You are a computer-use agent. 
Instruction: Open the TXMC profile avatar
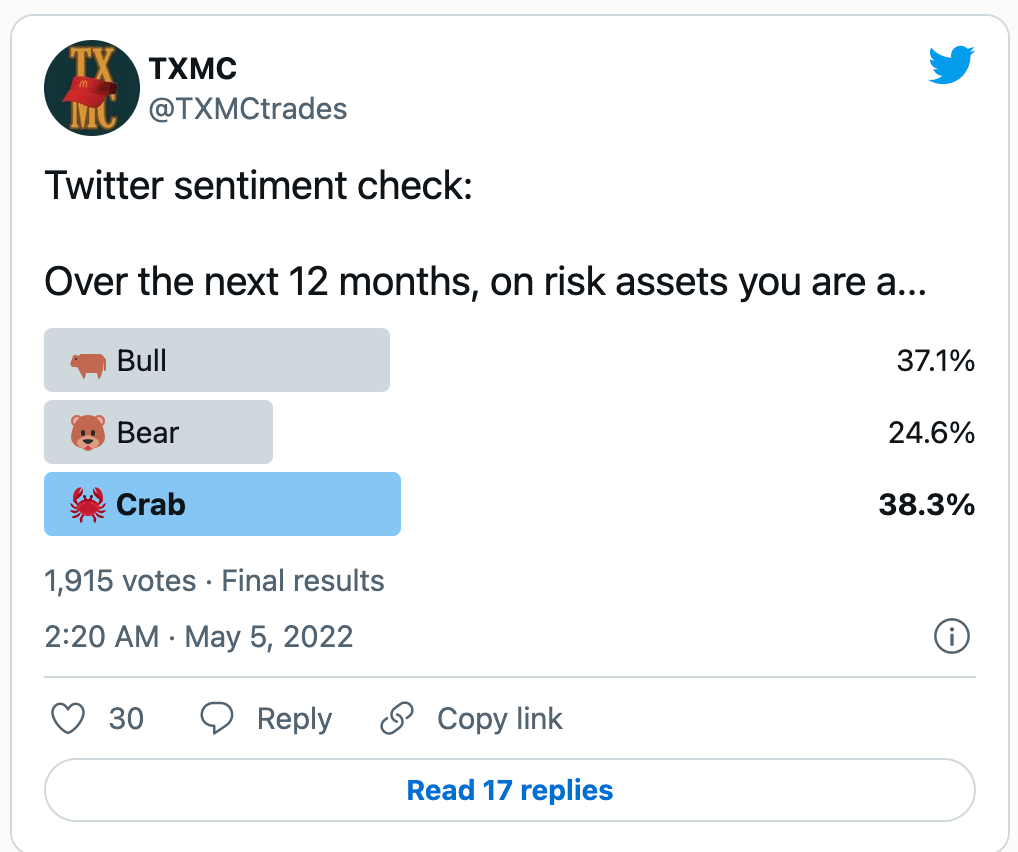click(92, 88)
